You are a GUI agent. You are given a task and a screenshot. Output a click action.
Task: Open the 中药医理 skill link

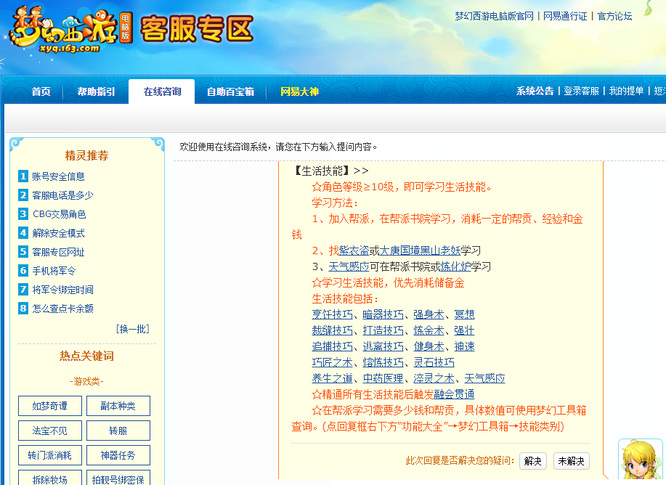[383, 378]
